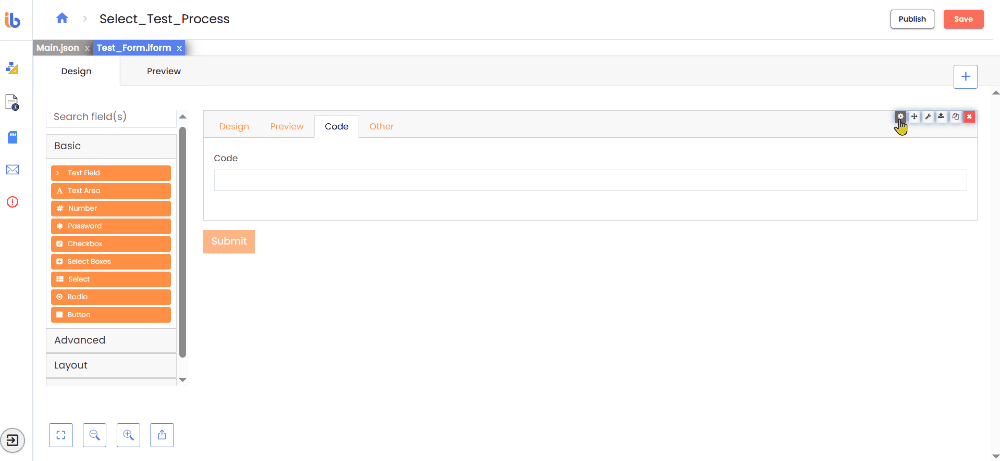The image size is (1000, 461).
Task: Switch to the top-level Design tab
Action: (77, 71)
